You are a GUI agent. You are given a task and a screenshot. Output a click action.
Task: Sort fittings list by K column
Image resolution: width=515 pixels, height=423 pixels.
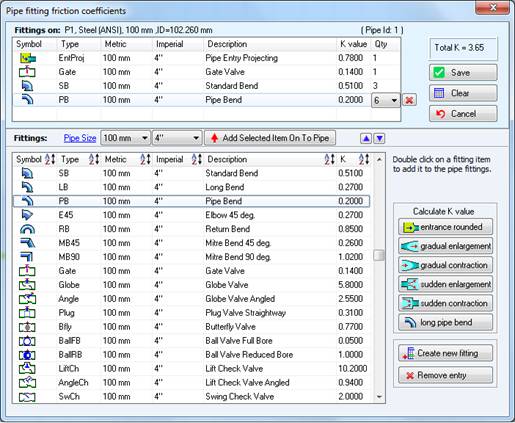click(x=364, y=159)
